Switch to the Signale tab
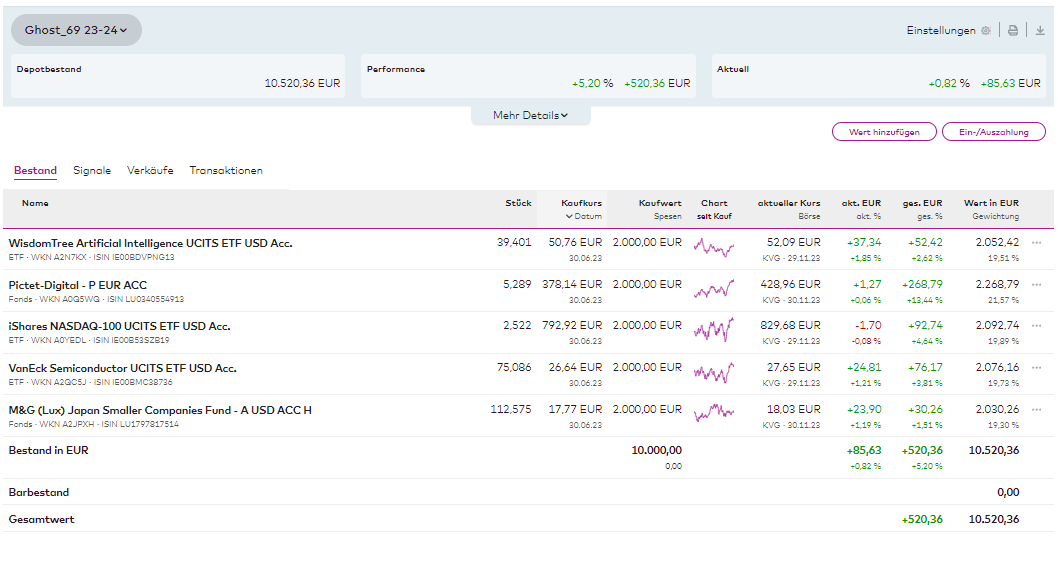Screen dimensions: 1058x567 [x=92, y=171]
